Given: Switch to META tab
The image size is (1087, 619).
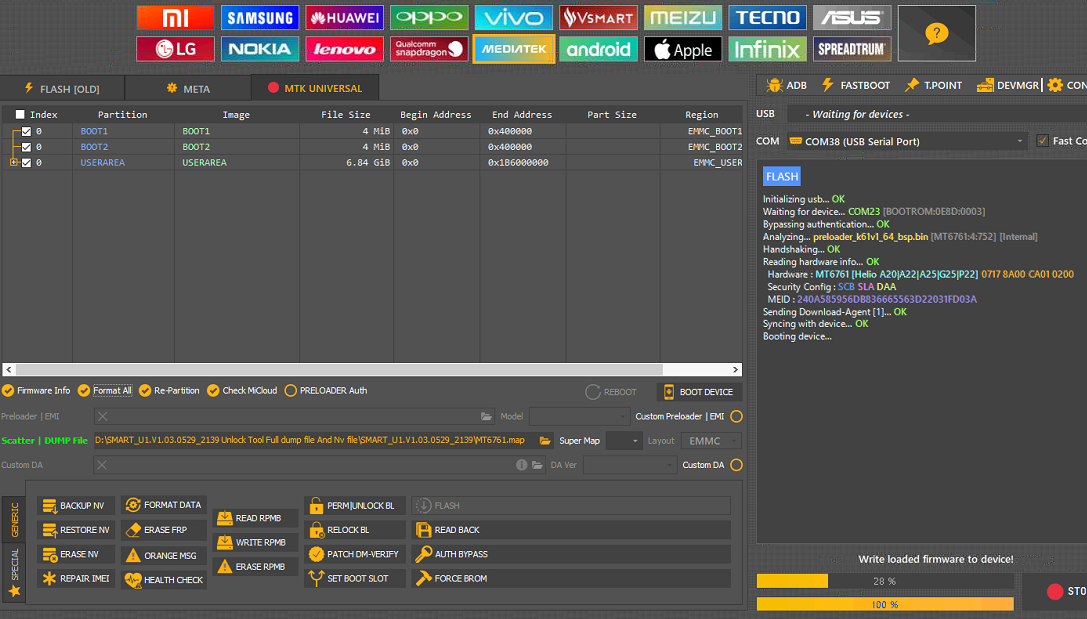Looking at the screenshot, I should click(x=188, y=89).
